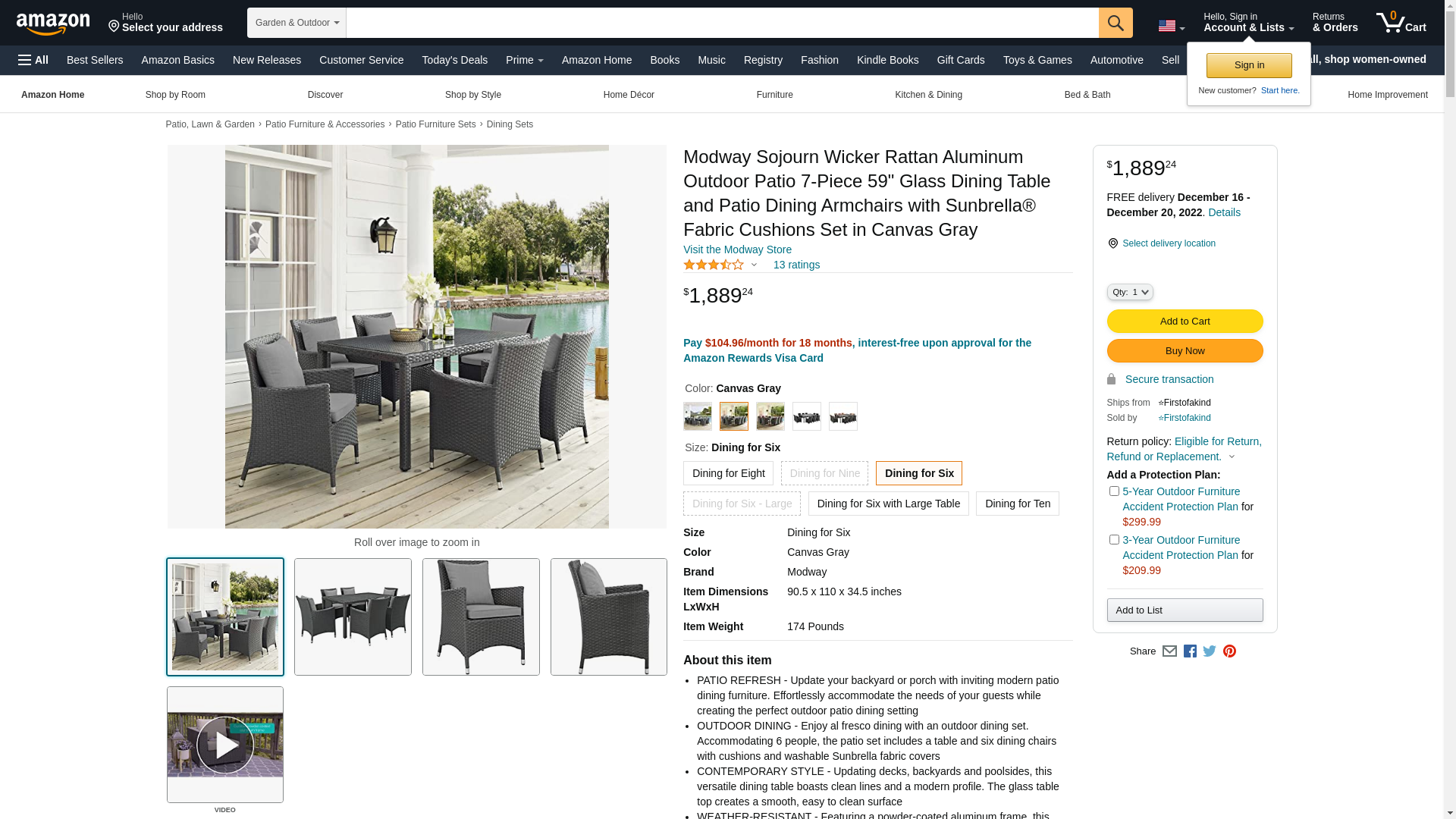This screenshot has height=819, width=1456.
Task: Open Today's Deals nav item
Action: pos(455,60)
